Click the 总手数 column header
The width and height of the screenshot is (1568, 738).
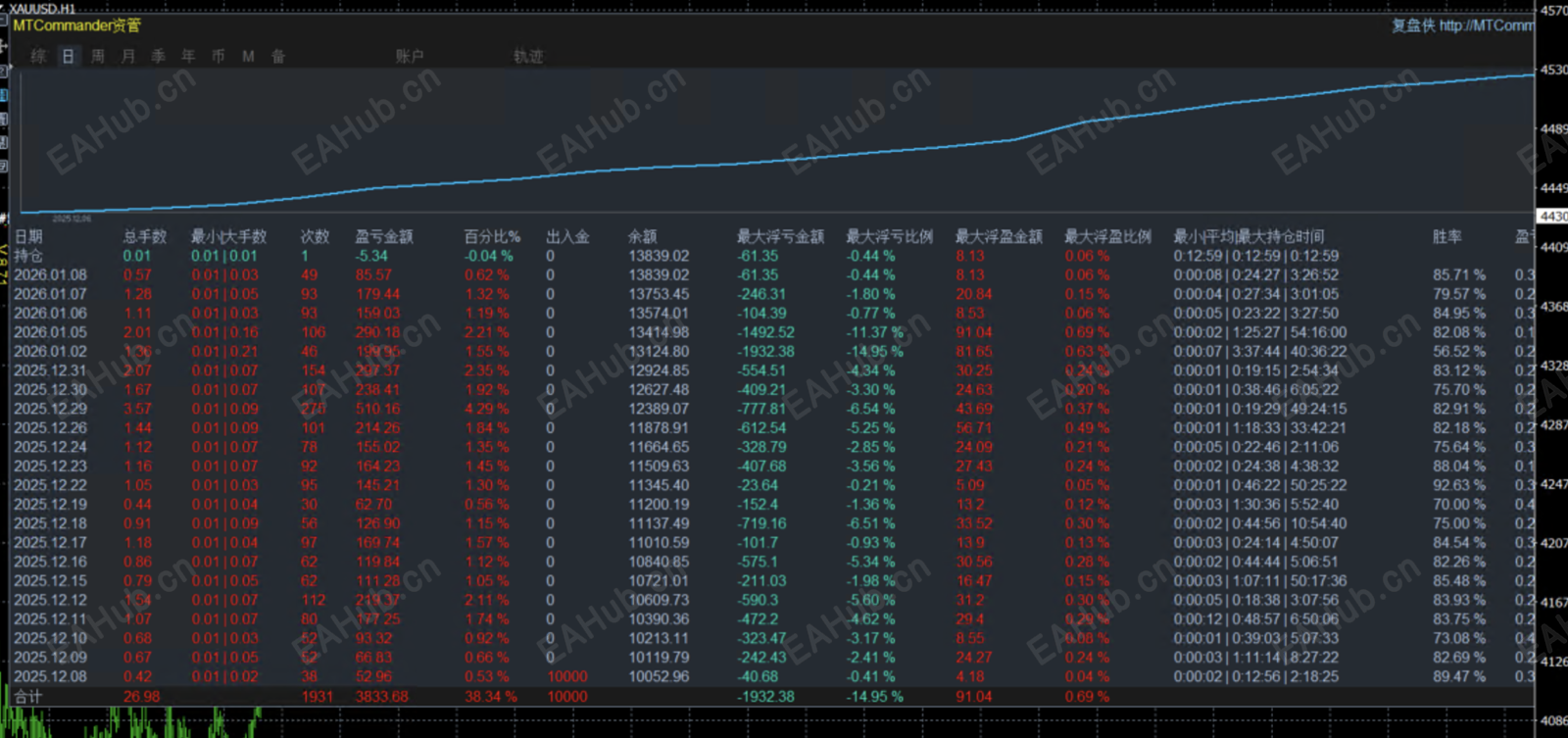coord(145,236)
